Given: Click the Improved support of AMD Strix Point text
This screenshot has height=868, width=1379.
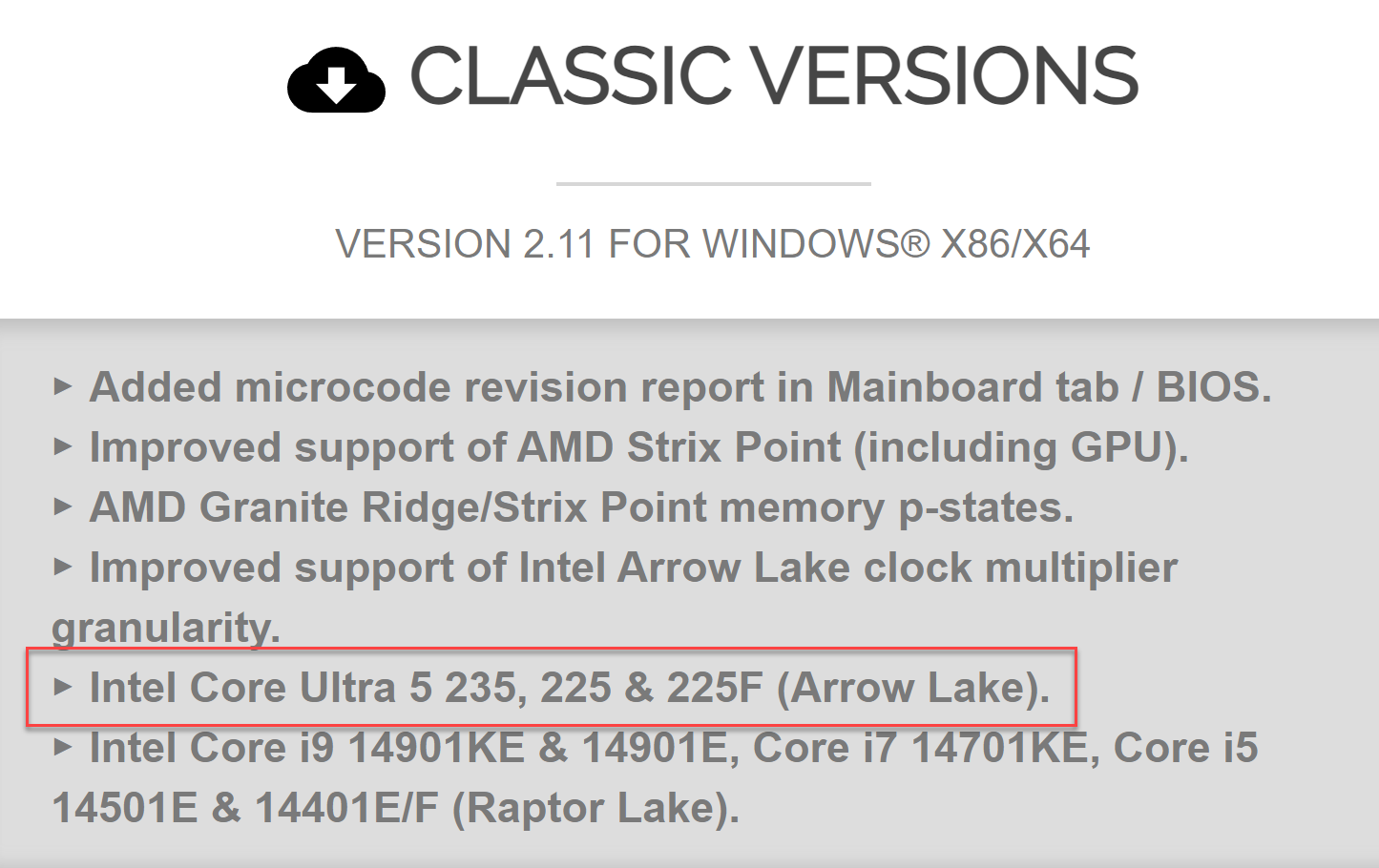Looking at the screenshot, I should point(466,447).
